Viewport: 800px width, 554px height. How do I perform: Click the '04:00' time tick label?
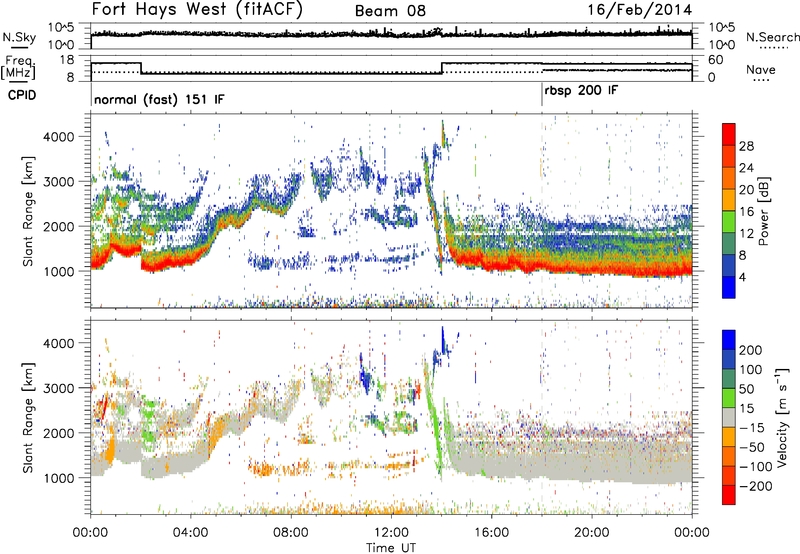191,533
